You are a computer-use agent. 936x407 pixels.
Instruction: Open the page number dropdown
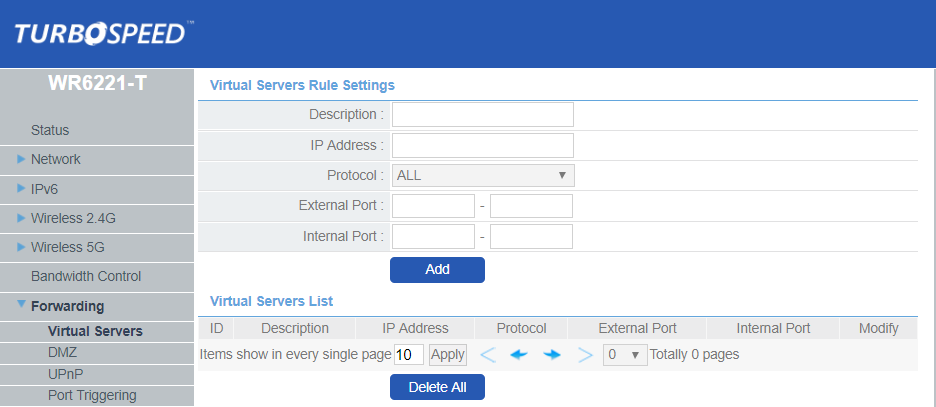pyautogui.click(x=623, y=355)
